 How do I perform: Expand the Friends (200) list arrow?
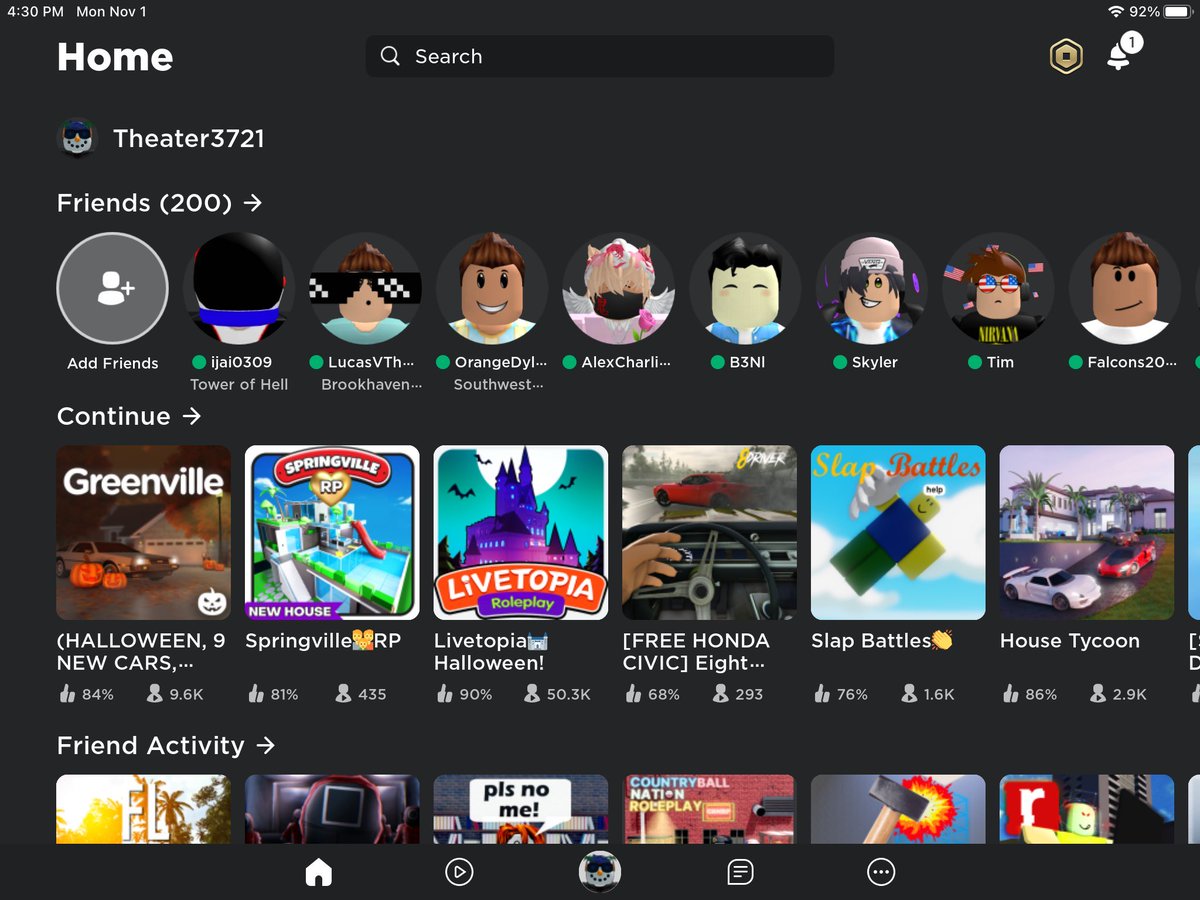(253, 203)
